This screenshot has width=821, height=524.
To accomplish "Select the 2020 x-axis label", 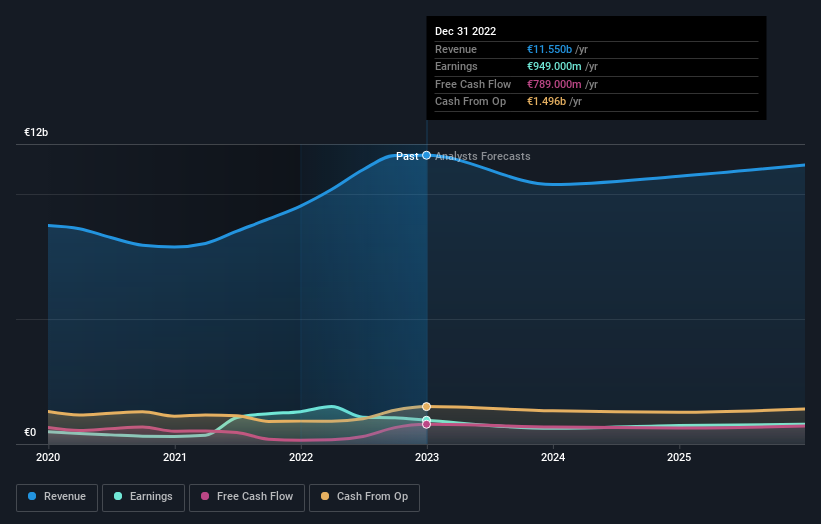I will 48,457.
